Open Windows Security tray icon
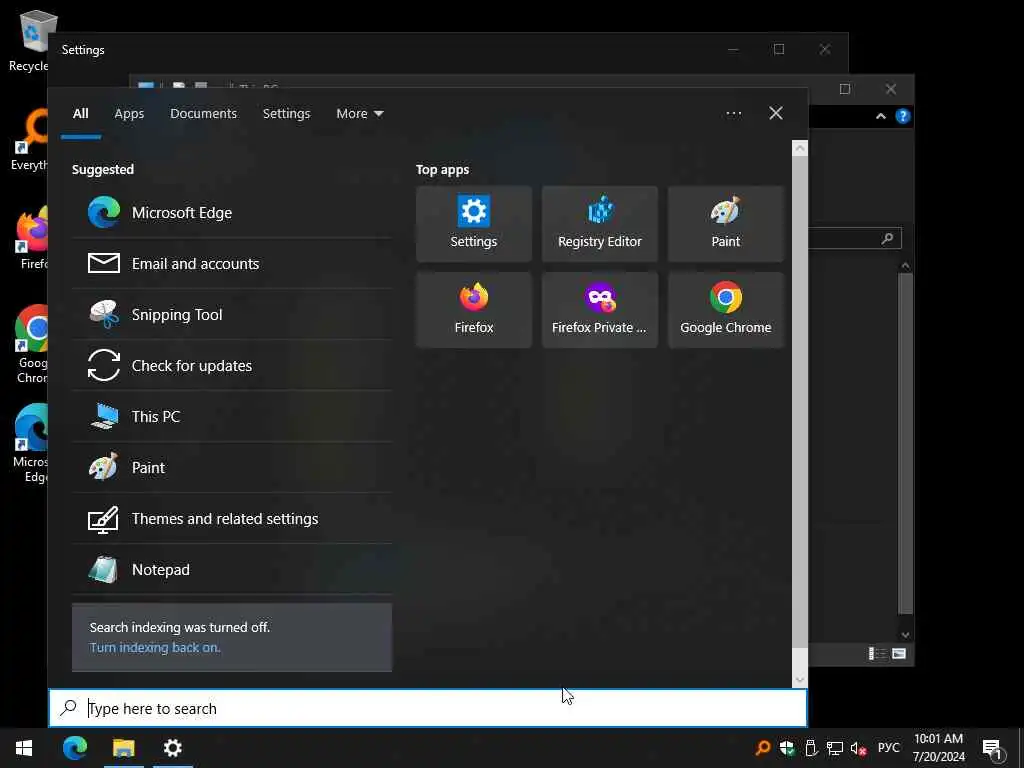Screen dimensions: 1024x768 [787, 748]
